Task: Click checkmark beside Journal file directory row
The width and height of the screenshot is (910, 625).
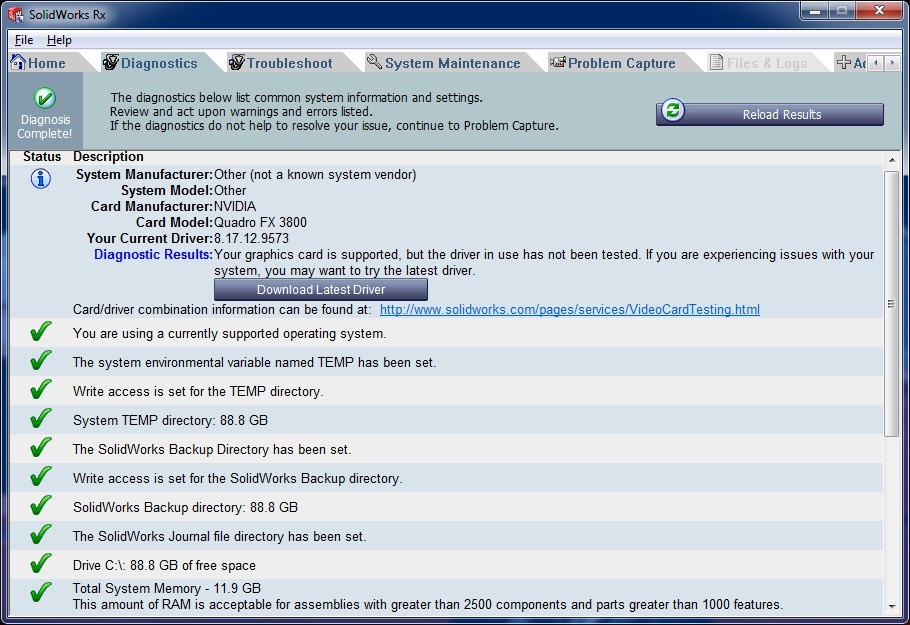Action: point(41,535)
